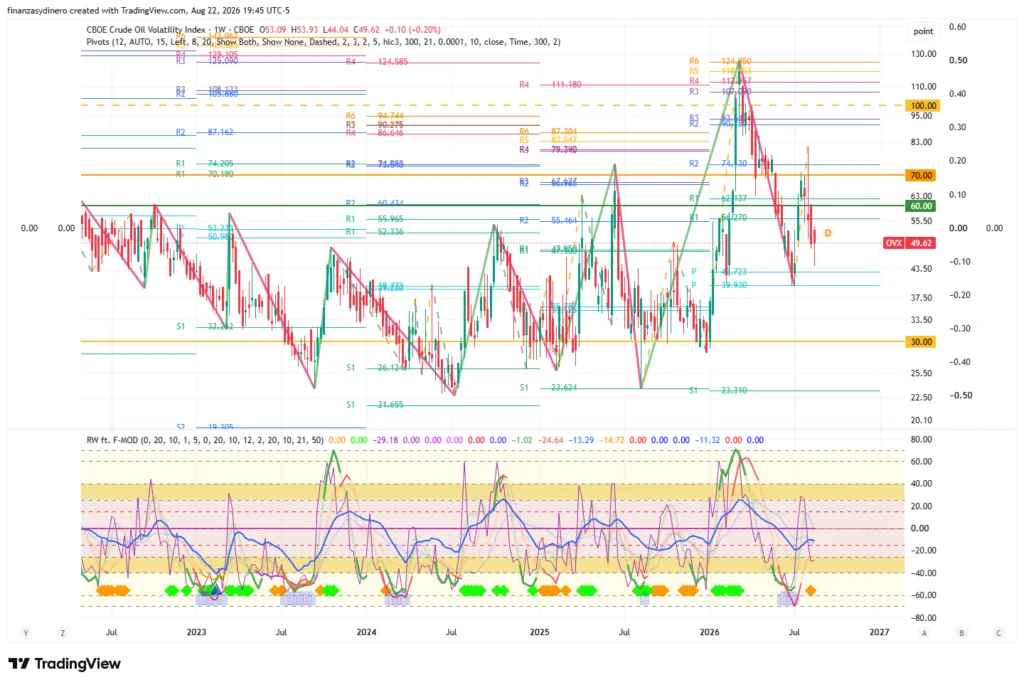The height and width of the screenshot is (685, 1024).
Task: Click the orange D dividend marker
Action: pyautogui.click(x=827, y=233)
